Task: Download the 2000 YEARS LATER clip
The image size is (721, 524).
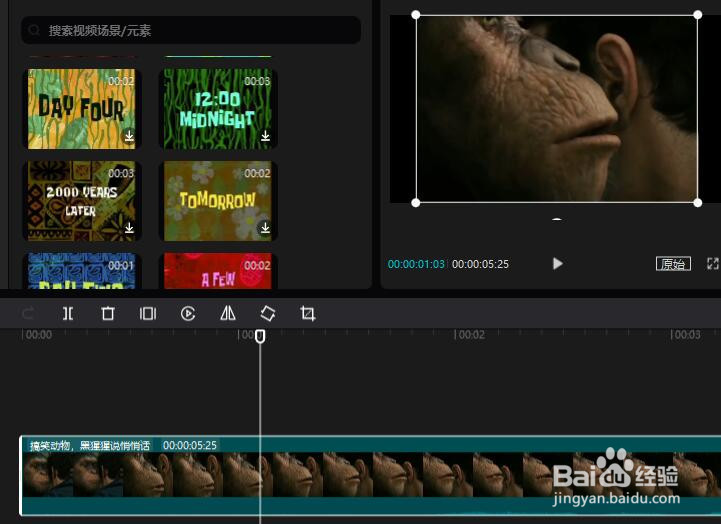Action: pos(129,228)
